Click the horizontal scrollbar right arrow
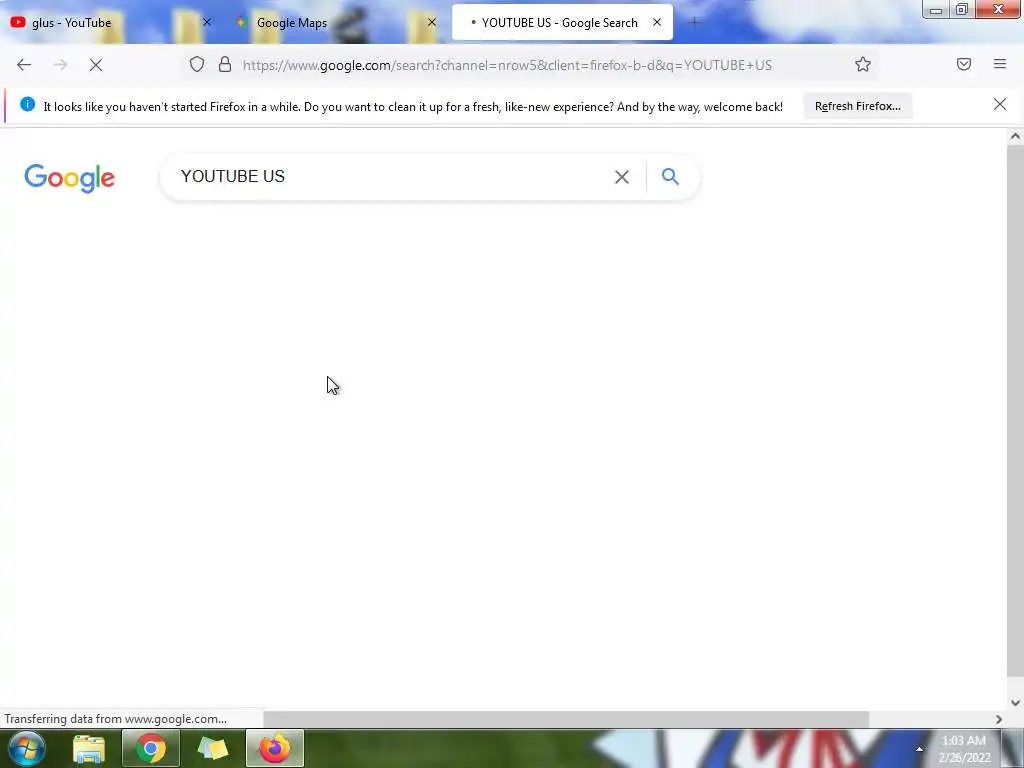The image size is (1024, 768). 999,719
